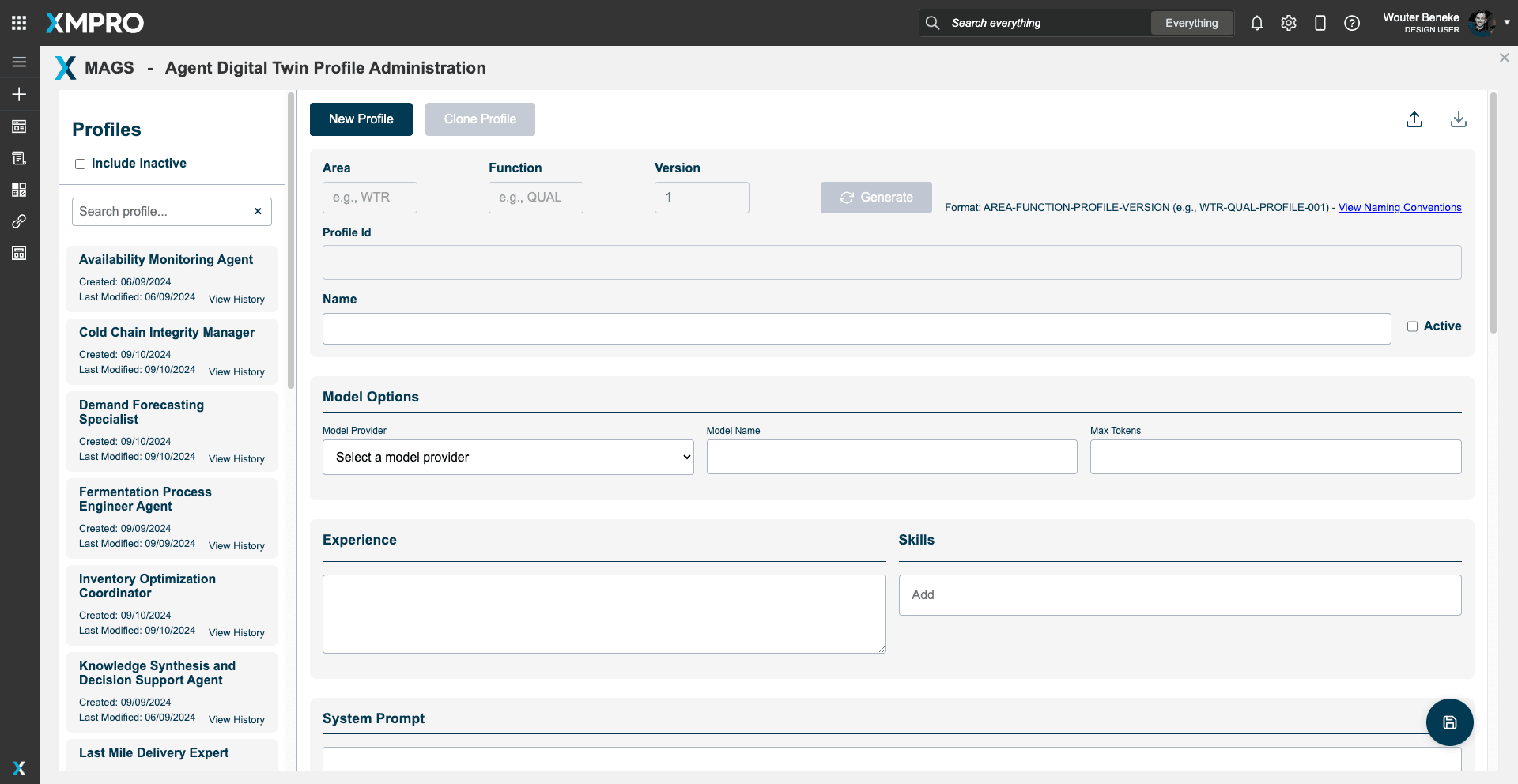Select the Cold Chain Integrity Manager profile
This screenshot has height=784, width=1518.
(x=167, y=333)
